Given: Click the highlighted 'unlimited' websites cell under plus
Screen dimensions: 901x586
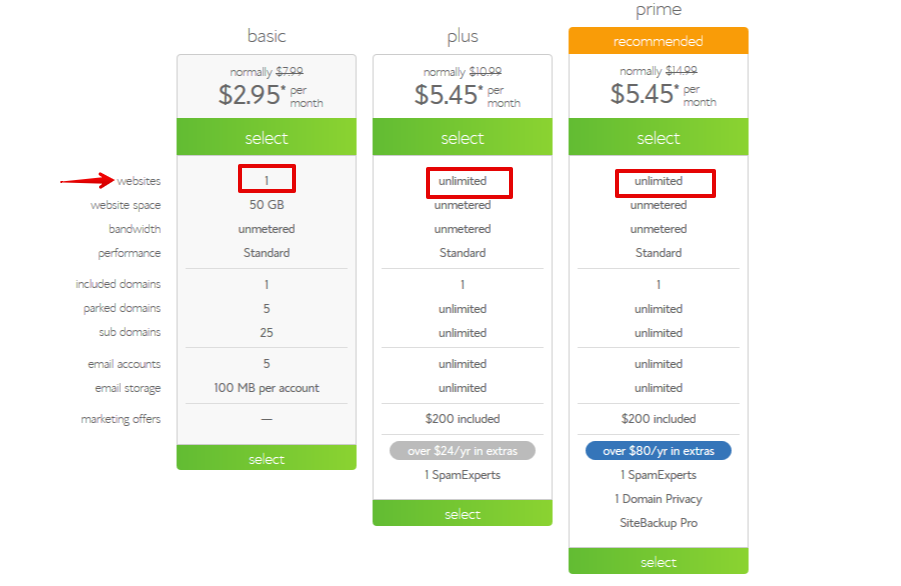Looking at the screenshot, I should [462, 182].
